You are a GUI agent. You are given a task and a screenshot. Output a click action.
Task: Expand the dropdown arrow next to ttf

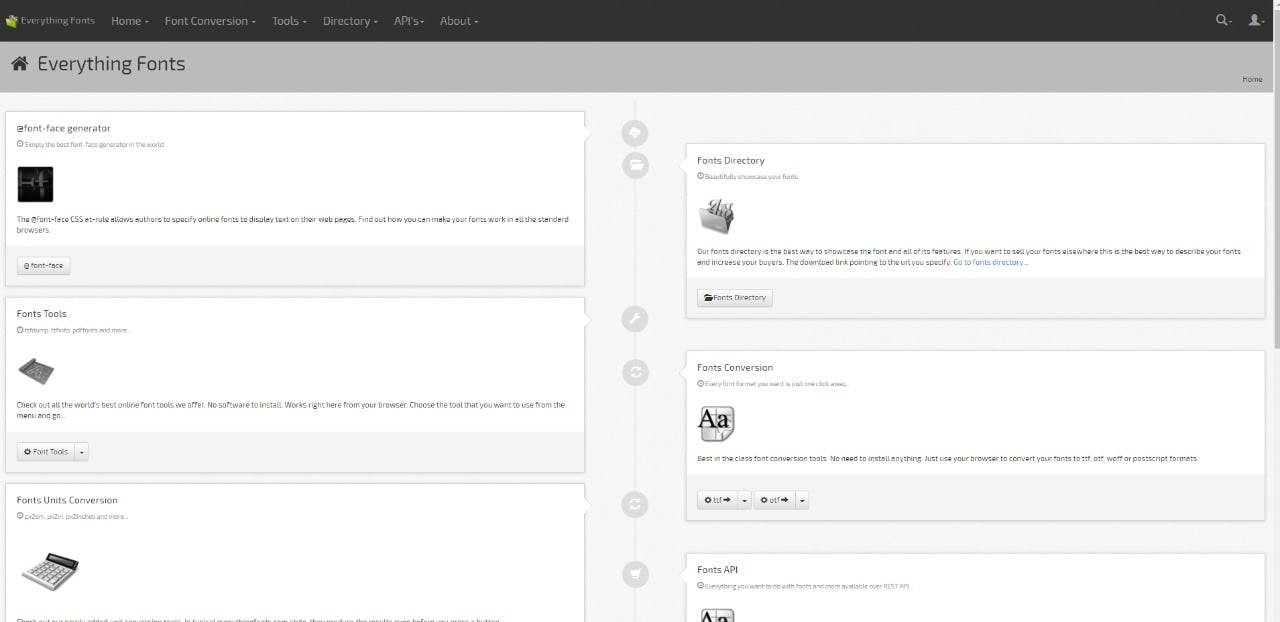click(744, 500)
